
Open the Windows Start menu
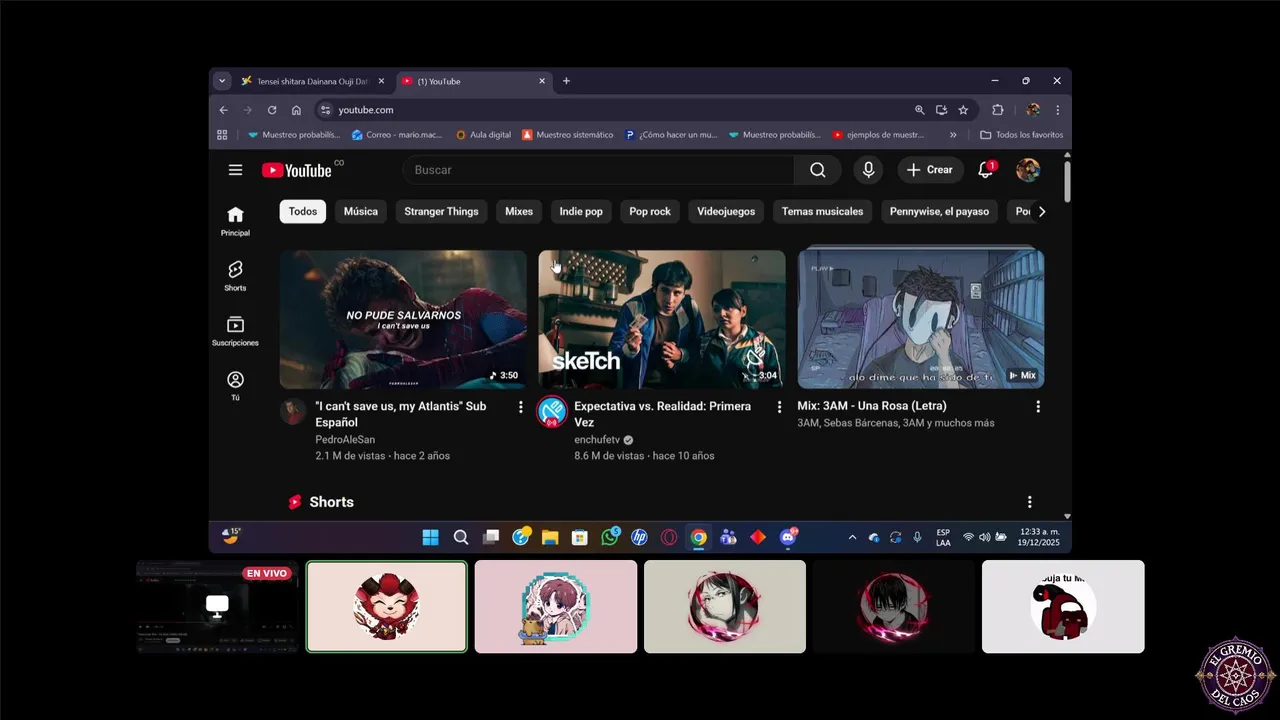click(430, 538)
